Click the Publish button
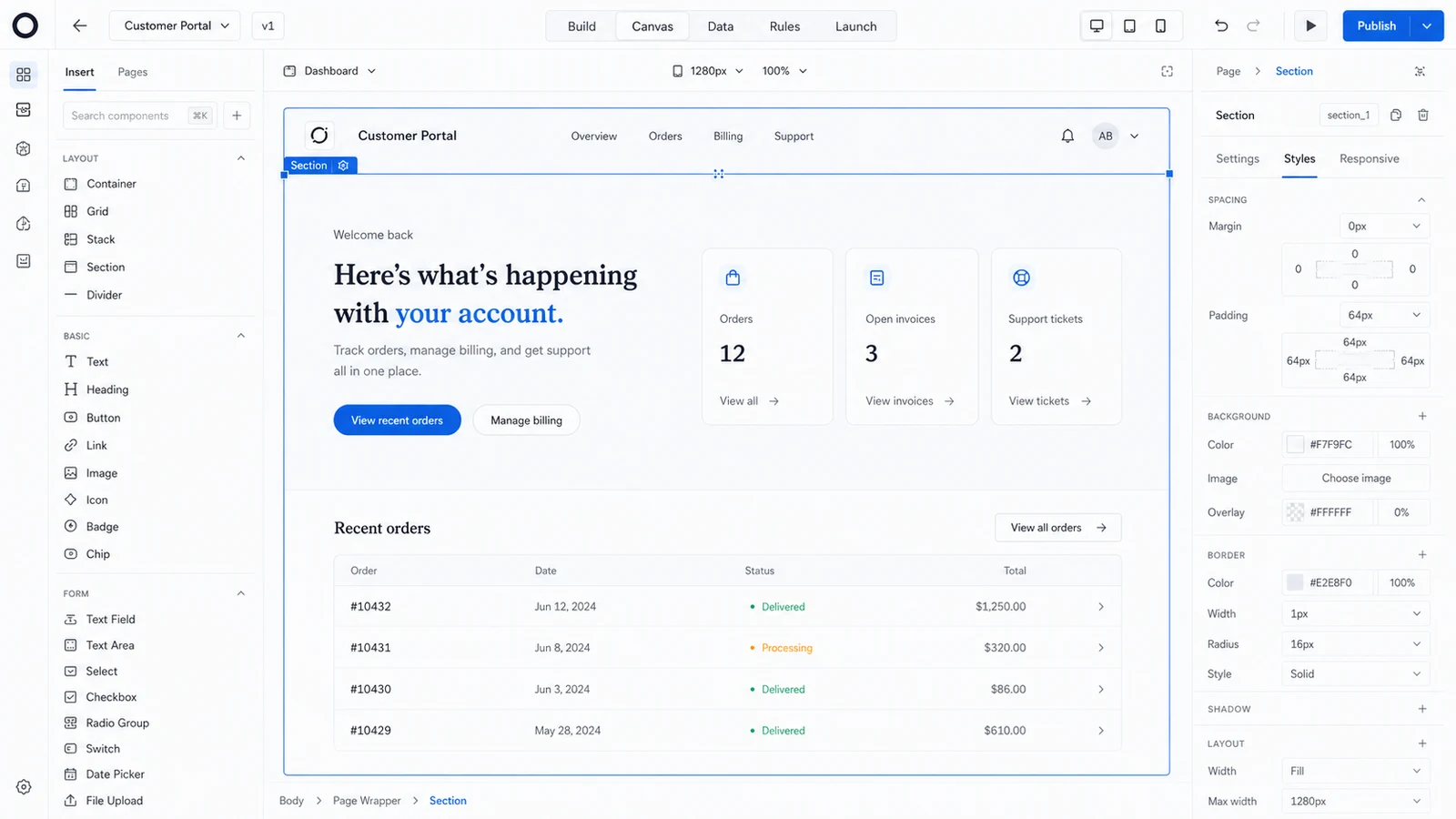This screenshot has height=819, width=1456. [1377, 25]
